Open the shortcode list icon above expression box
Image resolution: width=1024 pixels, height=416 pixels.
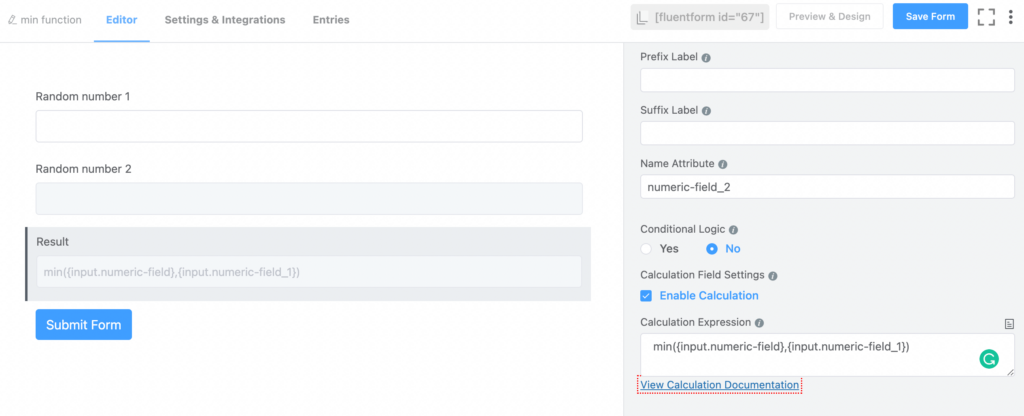pyautogui.click(x=1009, y=323)
